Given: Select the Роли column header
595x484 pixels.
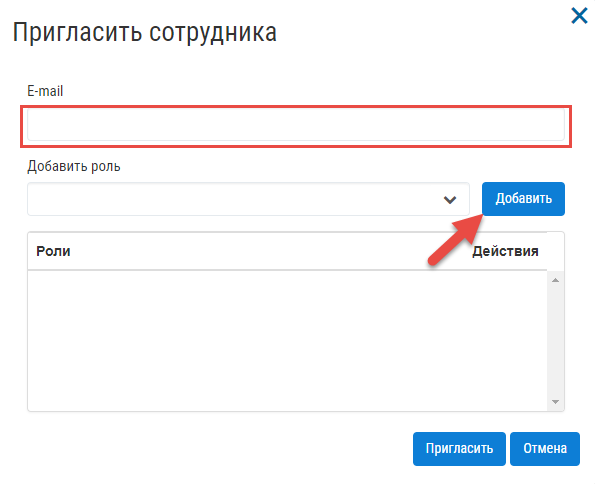Looking at the screenshot, I should pos(53,251).
